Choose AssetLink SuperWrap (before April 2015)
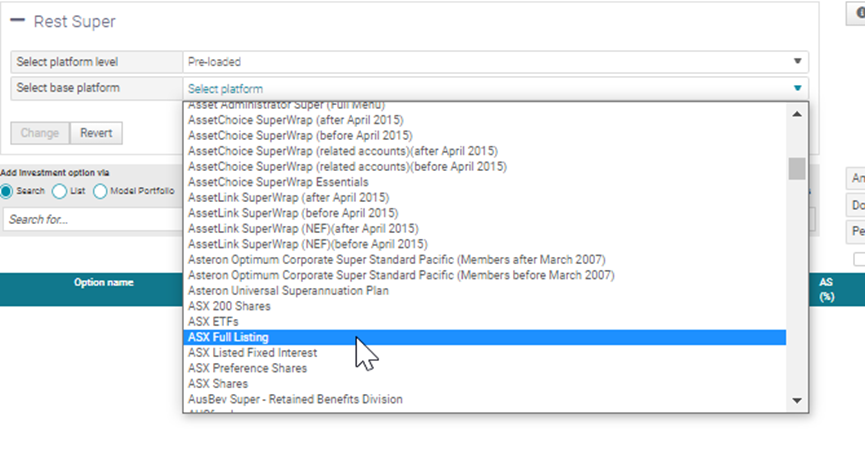Viewport: 865px width, 468px height. [x=484, y=213]
